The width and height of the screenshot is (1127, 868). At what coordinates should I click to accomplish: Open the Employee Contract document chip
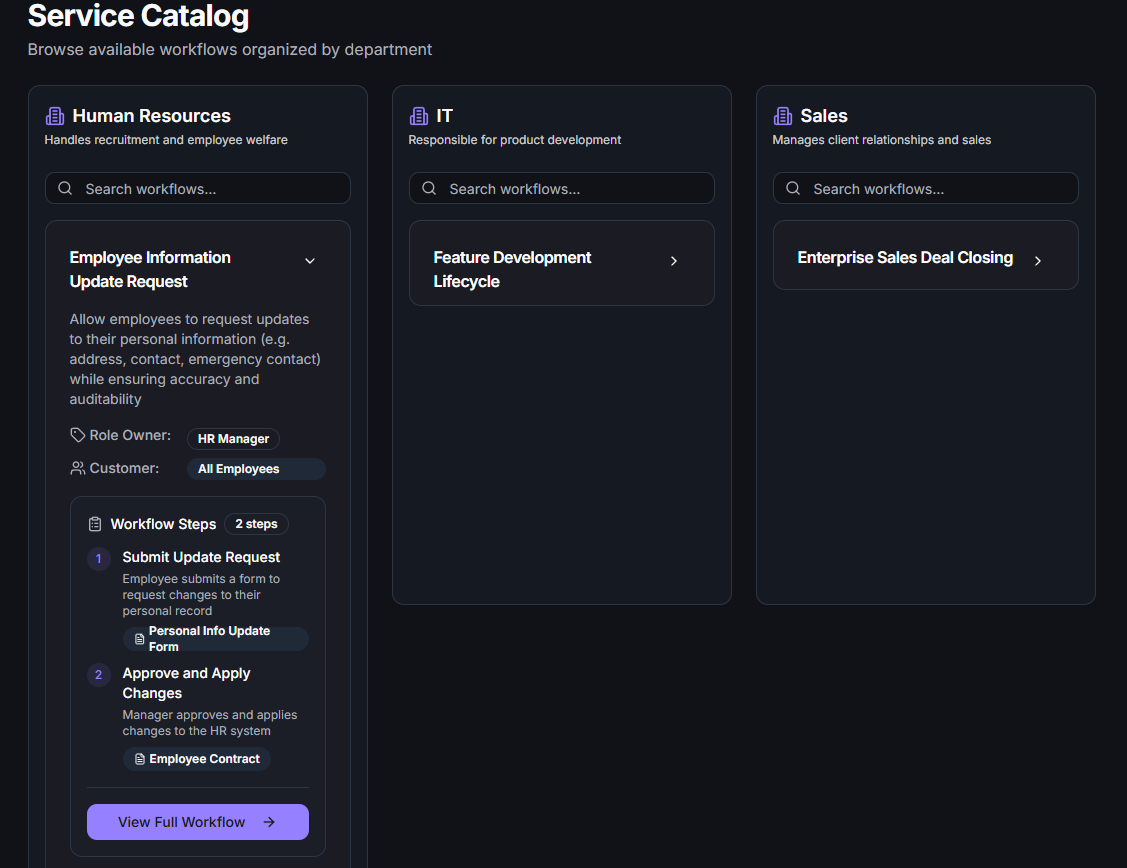point(197,759)
